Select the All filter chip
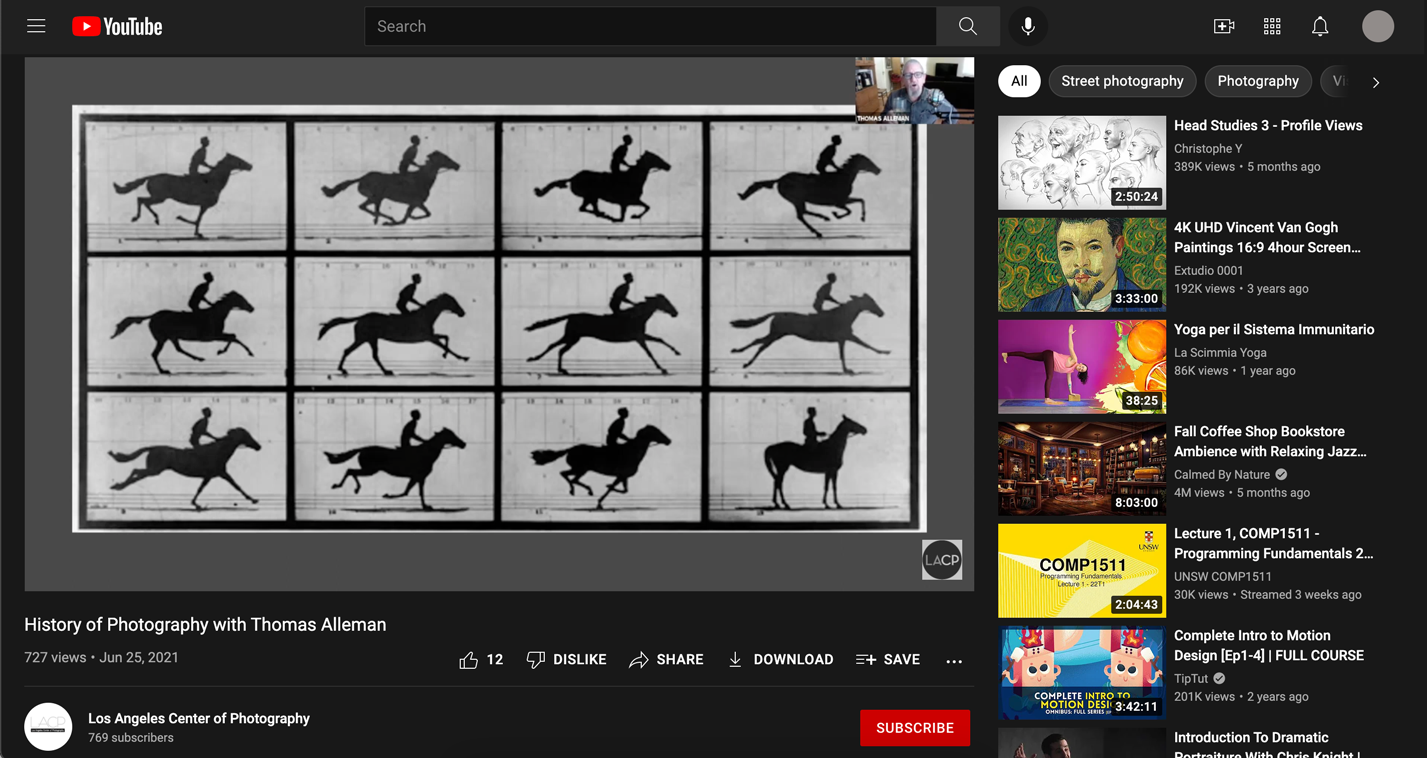Image resolution: width=1427 pixels, height=758 pixels. 1019,81
